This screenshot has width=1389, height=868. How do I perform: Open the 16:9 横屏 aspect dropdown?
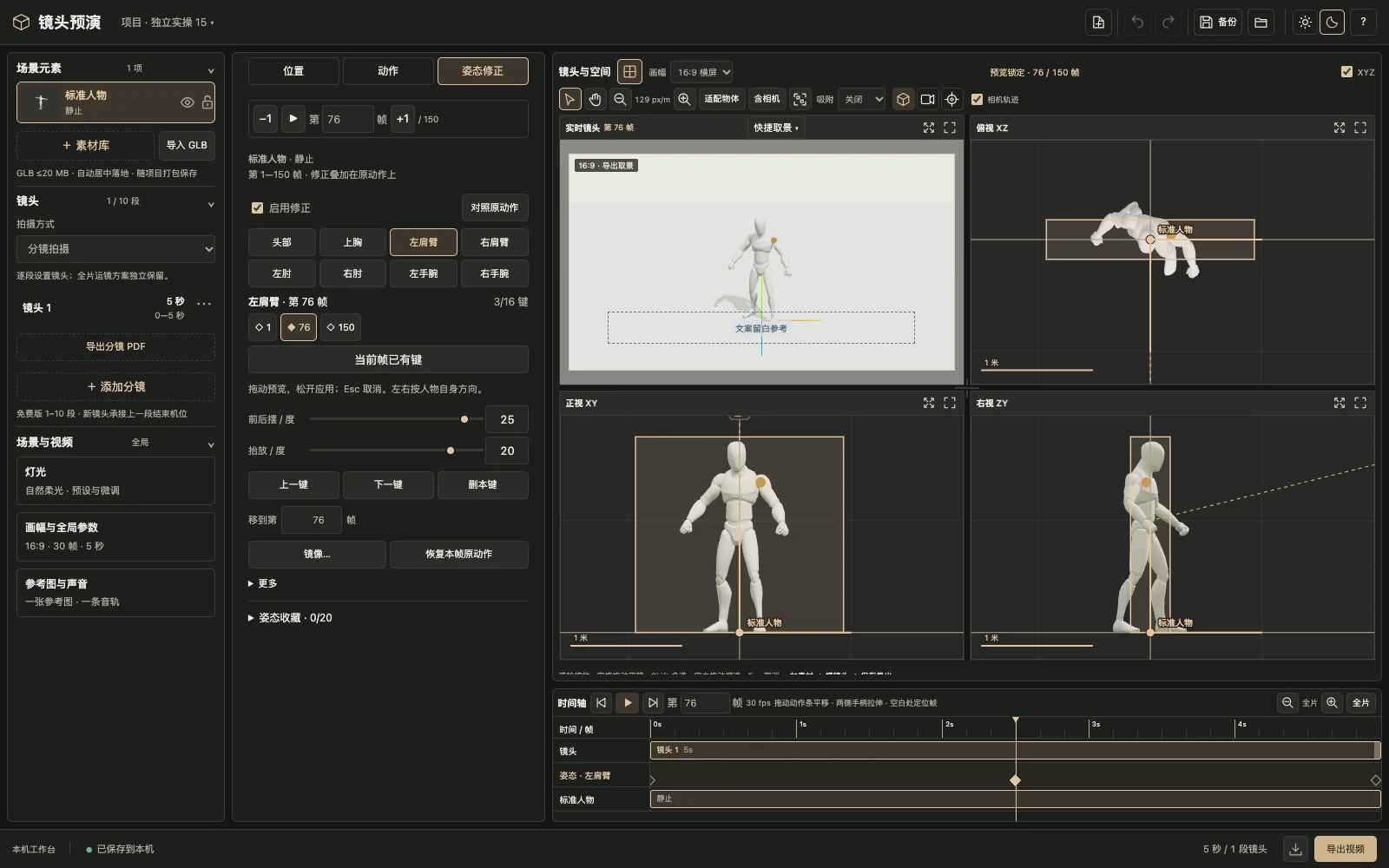pos(701,72)
